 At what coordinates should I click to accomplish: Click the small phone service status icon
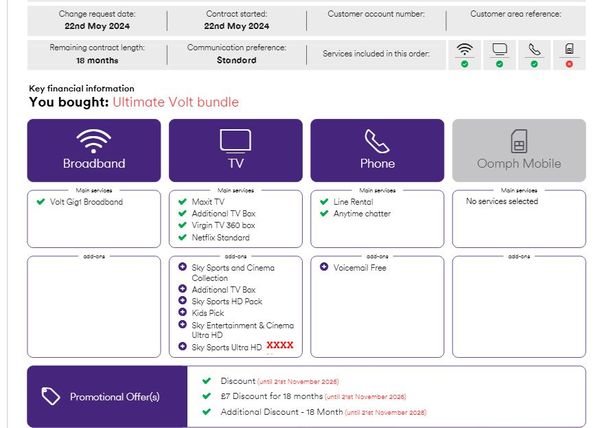click(534, 49)
